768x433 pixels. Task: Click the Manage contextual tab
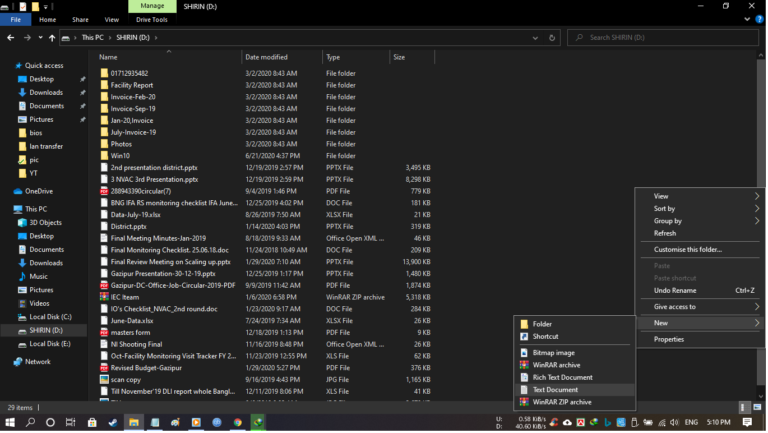click(x=152, y=6)
